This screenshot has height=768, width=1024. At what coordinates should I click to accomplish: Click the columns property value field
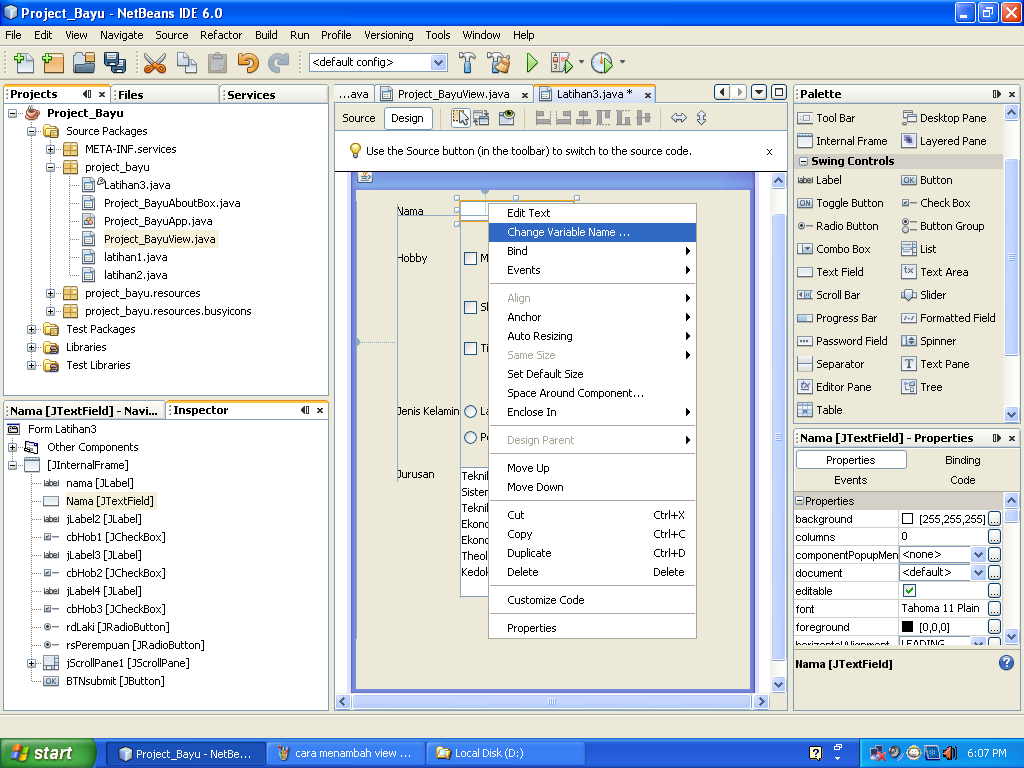(x=942, y=537)
